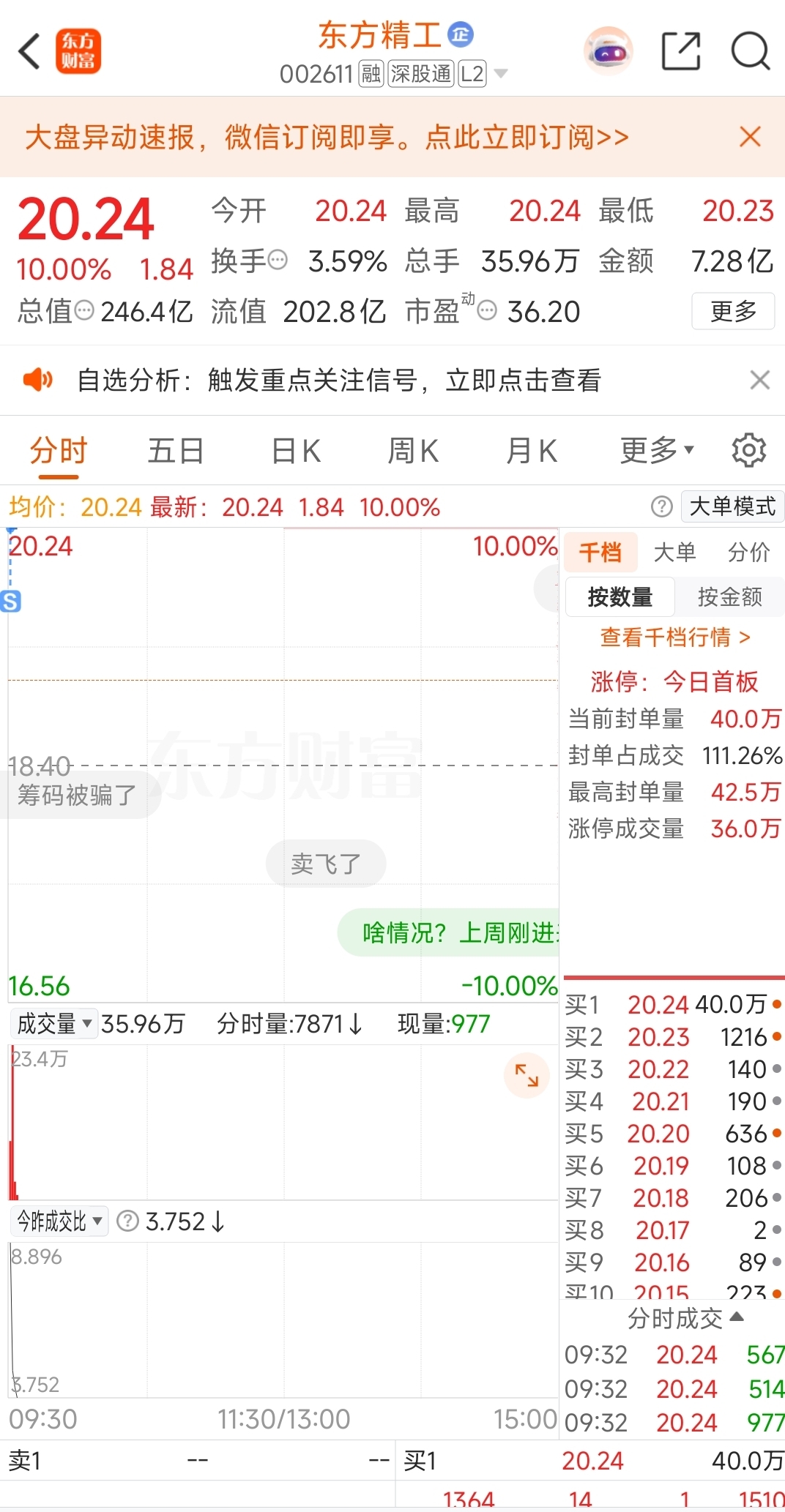
Task: Select the 大单 tab
Action: [x=674, y=552]
